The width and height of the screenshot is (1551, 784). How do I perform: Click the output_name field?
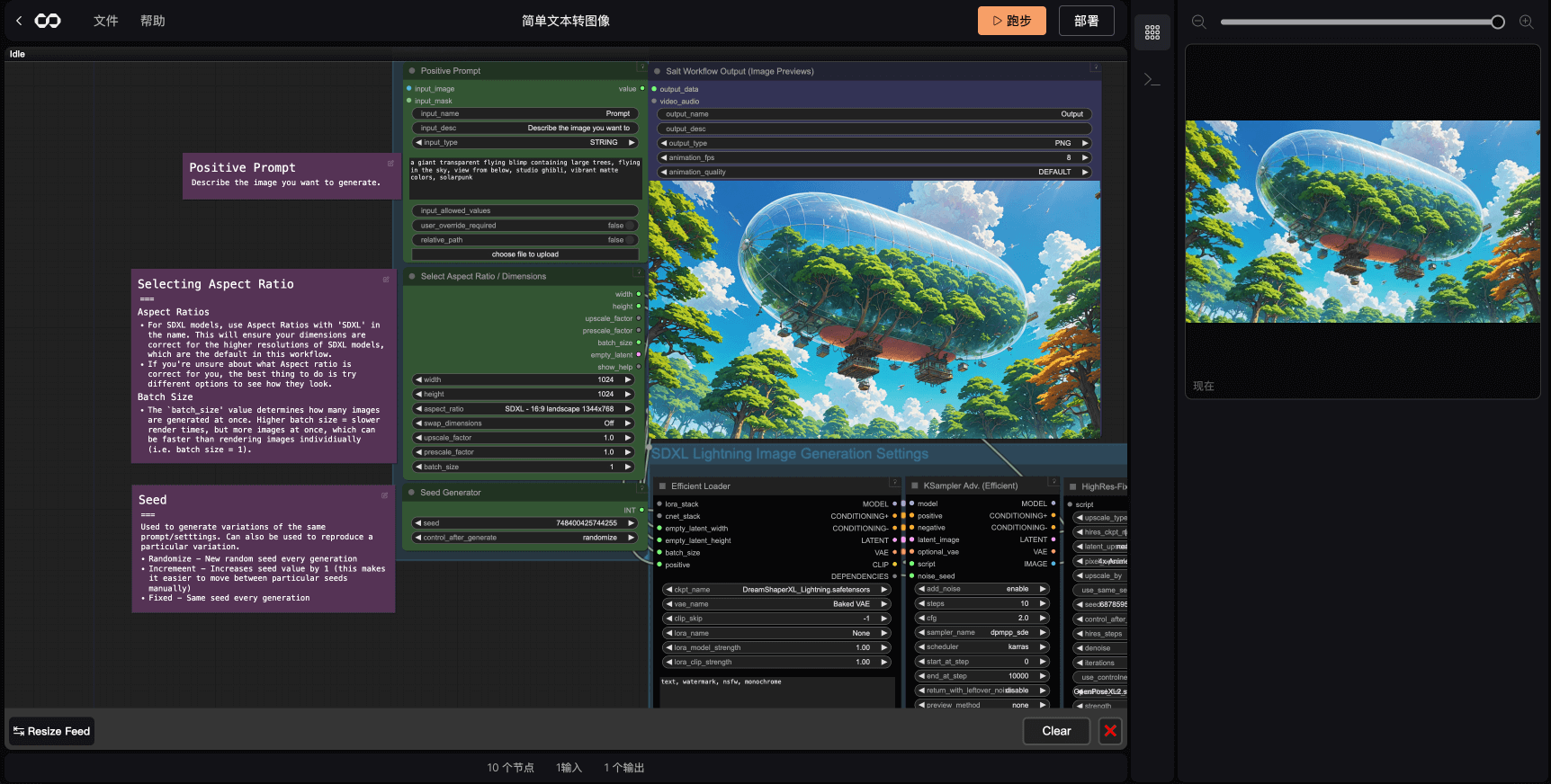click(x=875, y=114)
